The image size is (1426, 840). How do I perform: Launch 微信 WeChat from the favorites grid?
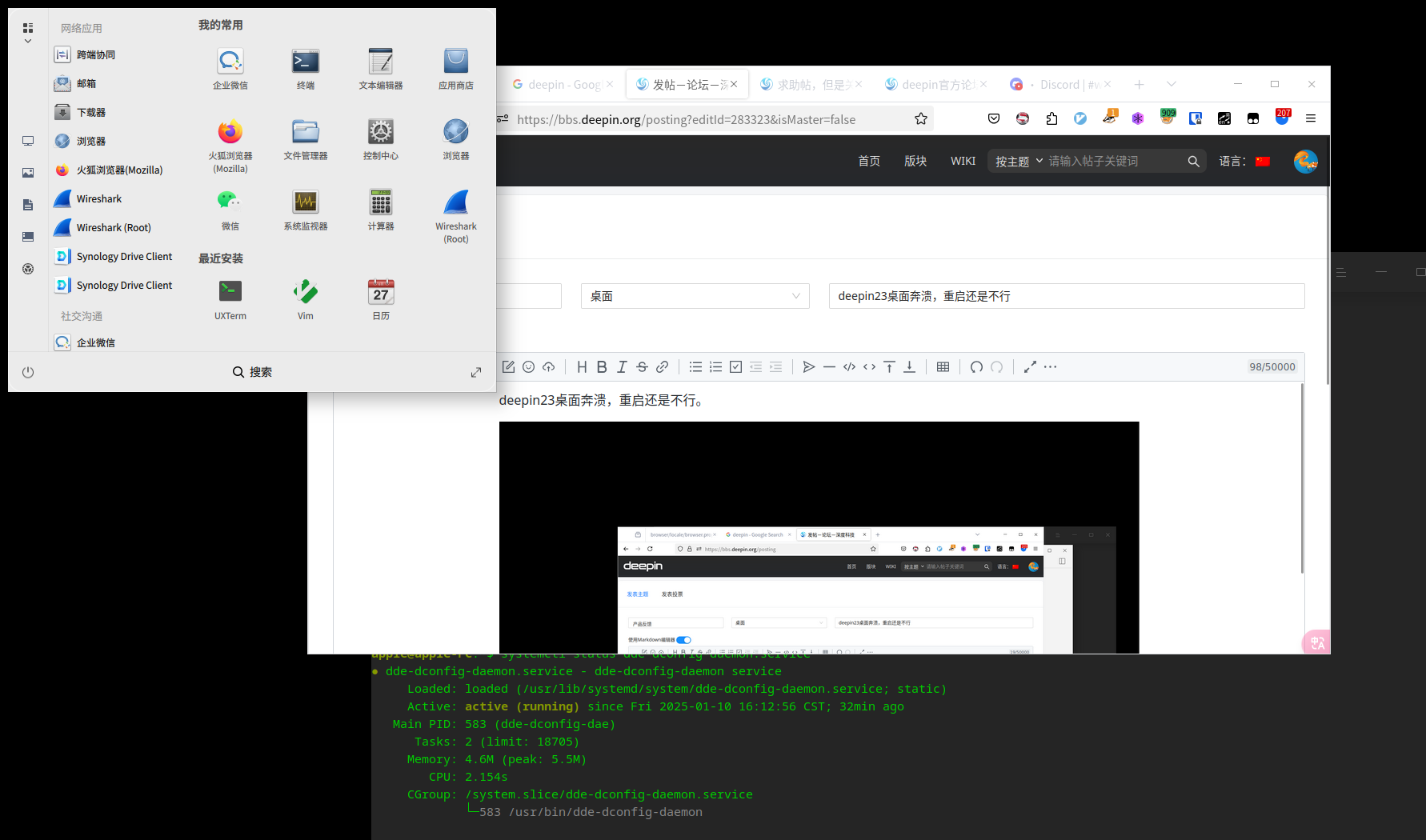(230, 209)
